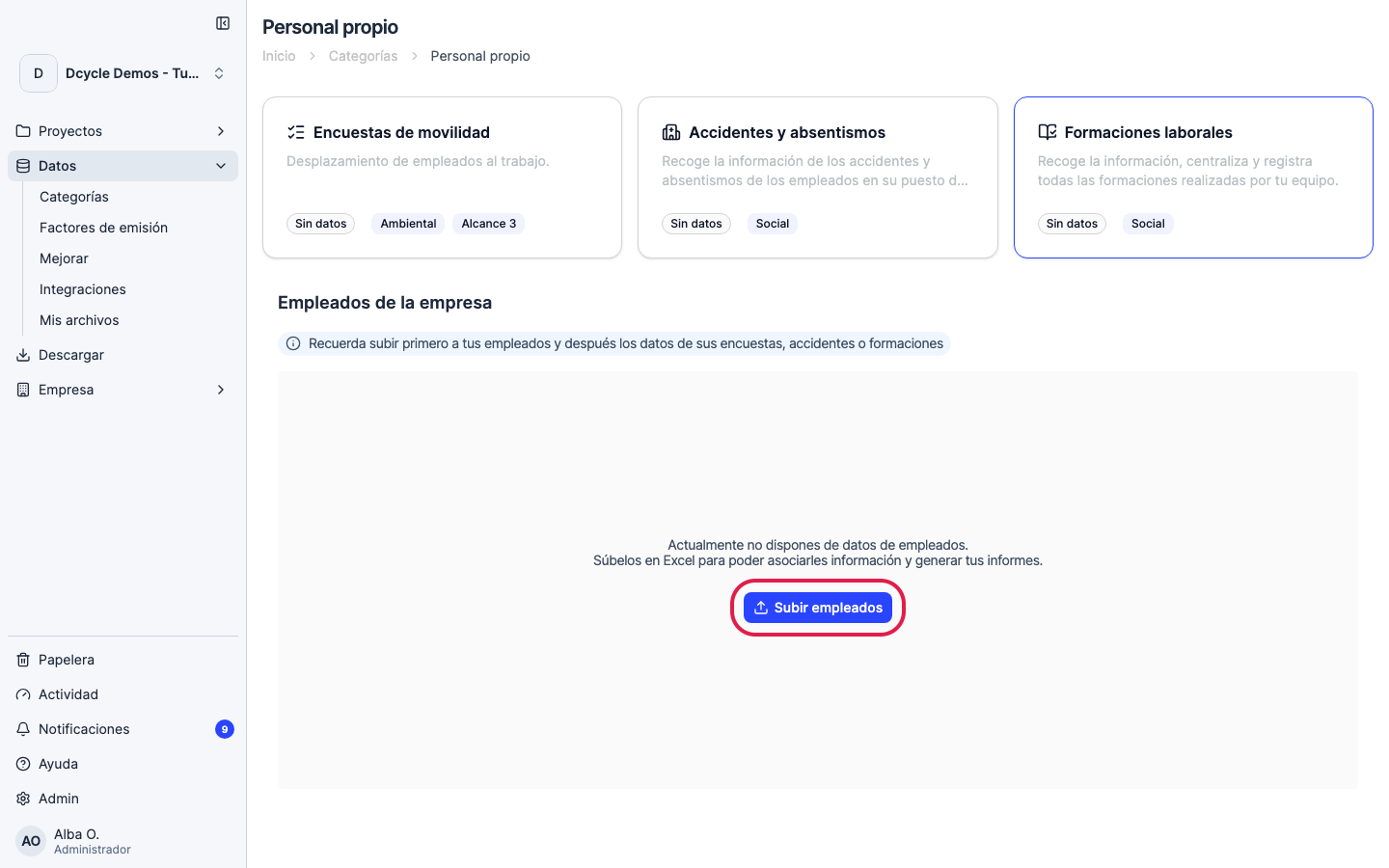Click the Descargar download icon

(23, 355)
